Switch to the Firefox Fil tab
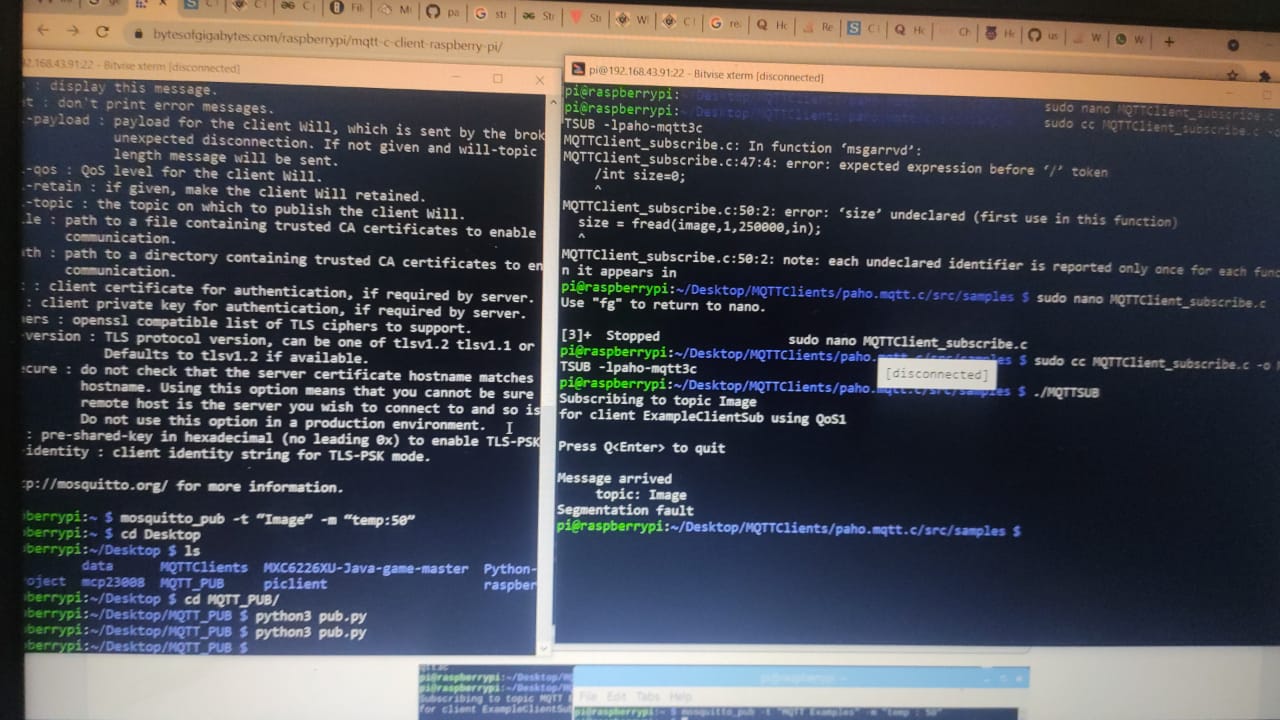This screenshot has width=1280, height=720. (x=335, y=8)
